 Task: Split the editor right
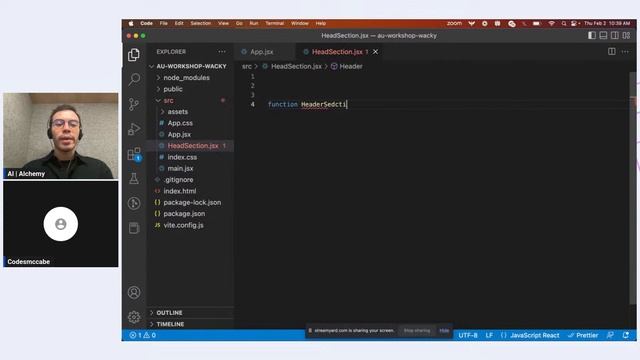[x=611, y=52]
